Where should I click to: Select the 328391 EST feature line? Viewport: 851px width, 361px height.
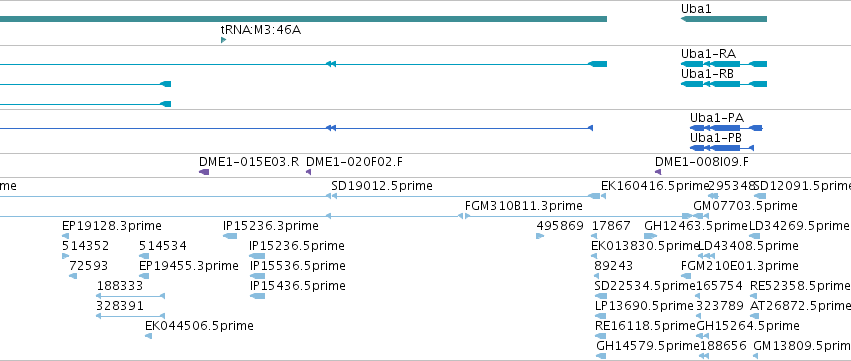point(130,316)
